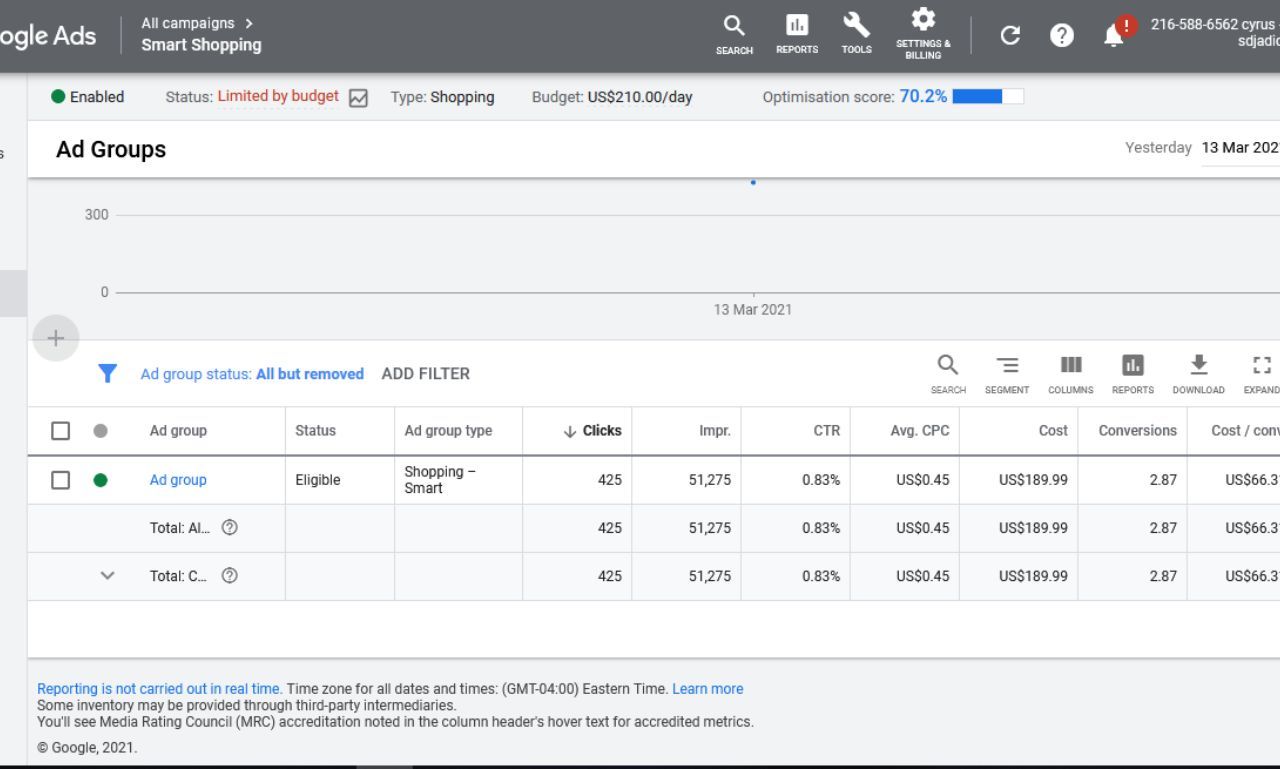Click the Limited by budget status
The image size is (1280, 769).
(278, 96)
